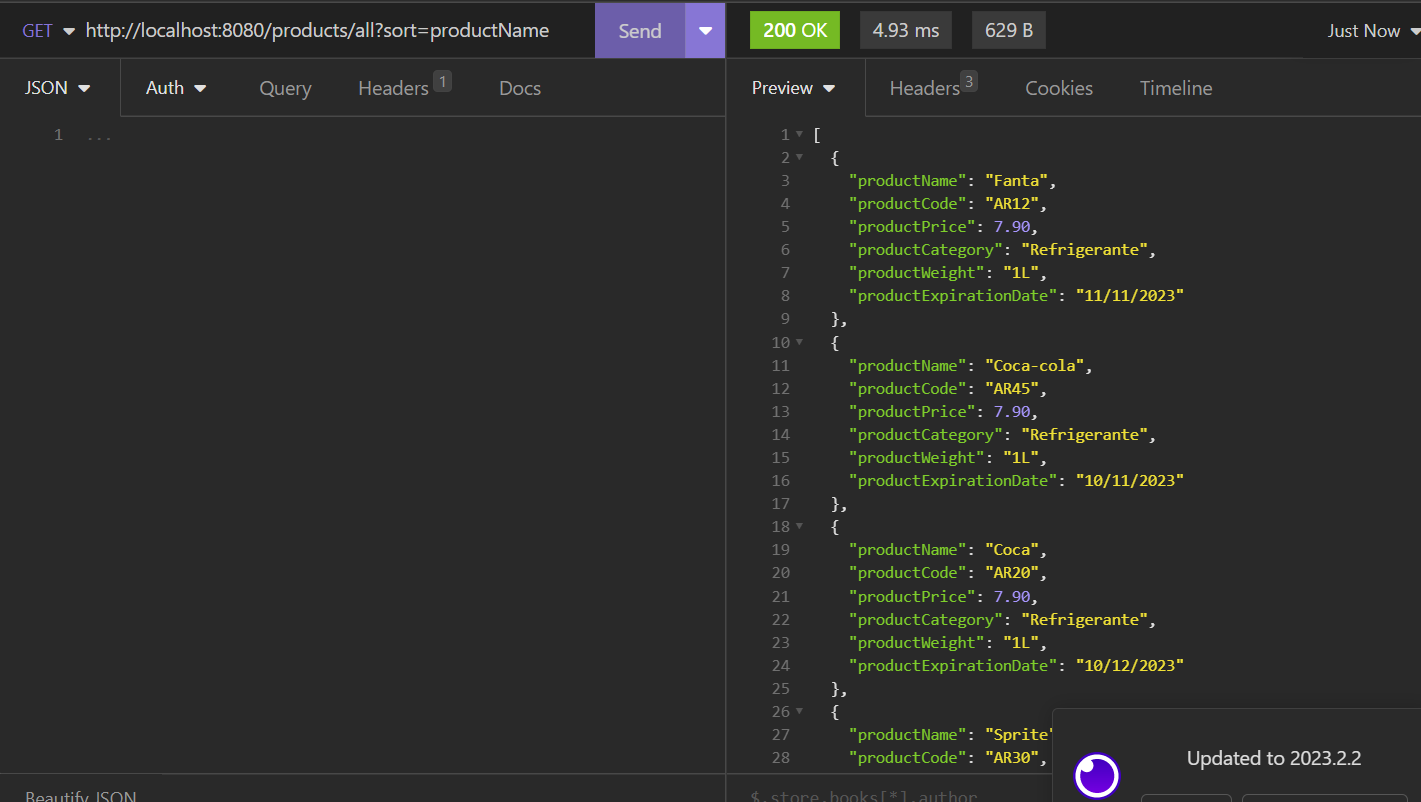Click the "productExpirationDate" key on line 8
1421x802 pixels.
(x=953, y=296)
